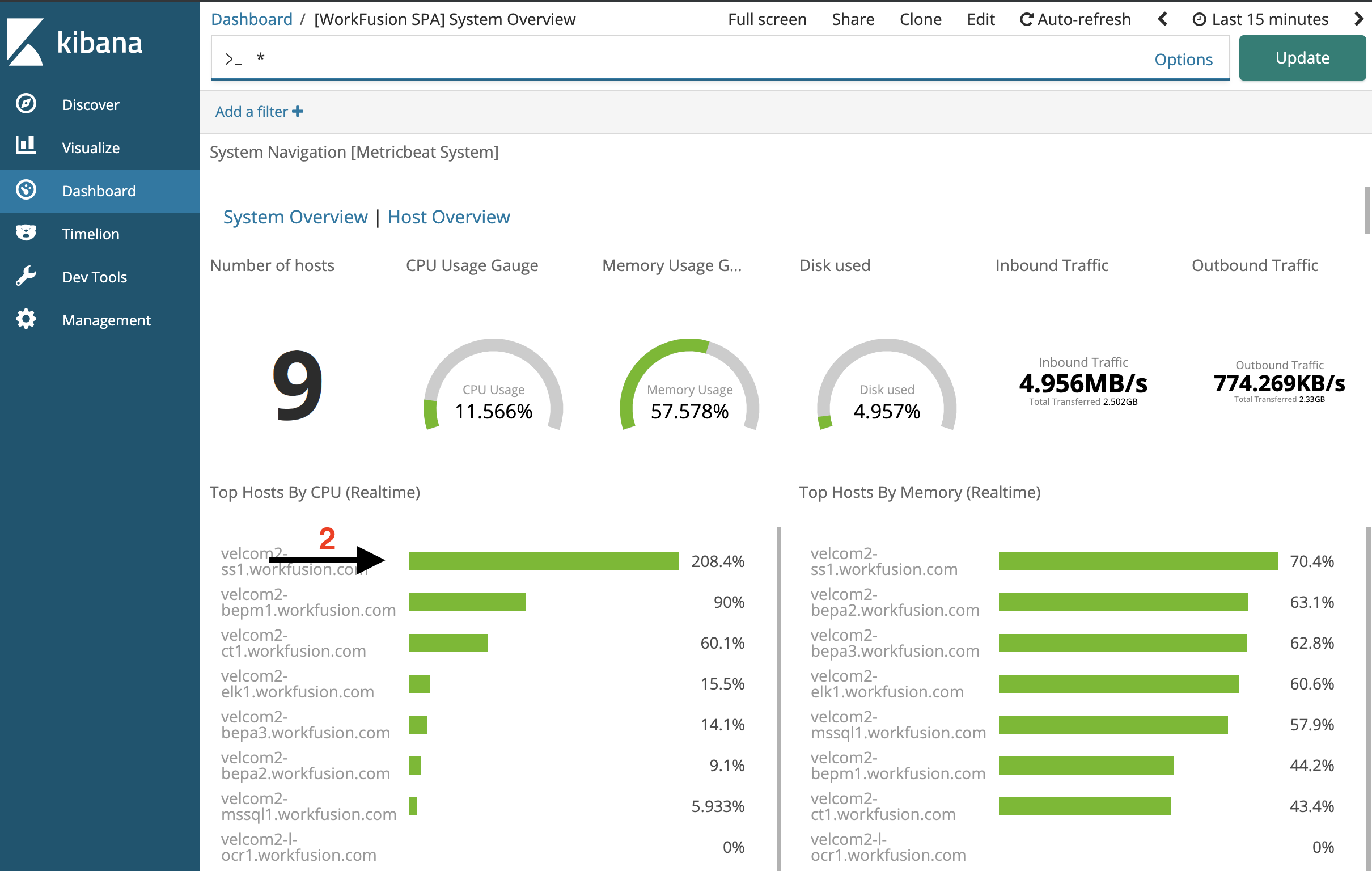
Task: Click velcom2-elk1.workfusion.com in the CPU list
Action: tap(298, 684)
